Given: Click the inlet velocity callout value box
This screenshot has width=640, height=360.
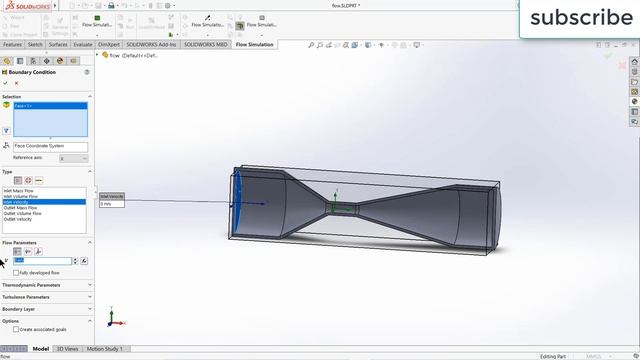Looking at the screenshot, I should (x=112, y=204).
